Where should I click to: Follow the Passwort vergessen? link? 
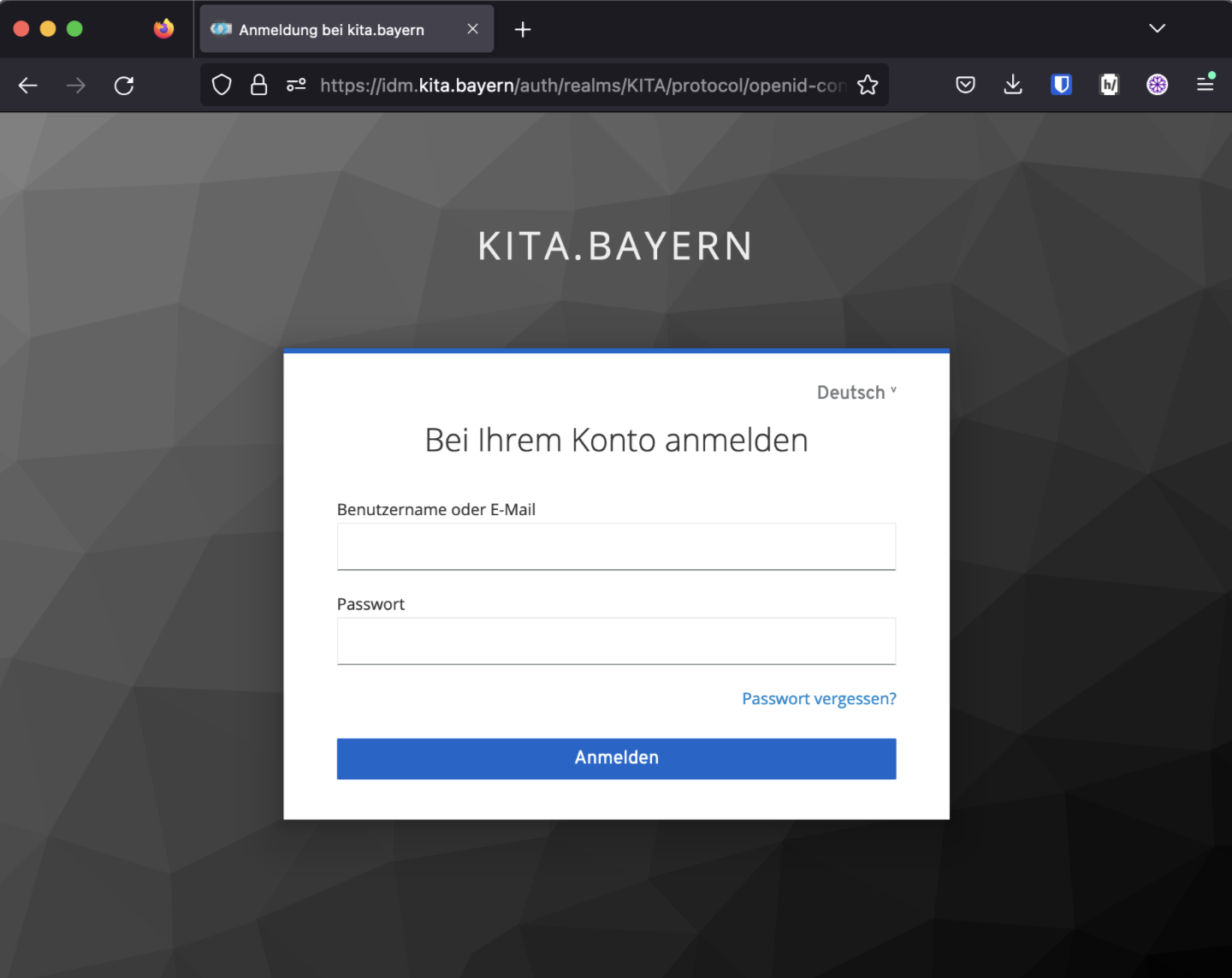[819, 699]
